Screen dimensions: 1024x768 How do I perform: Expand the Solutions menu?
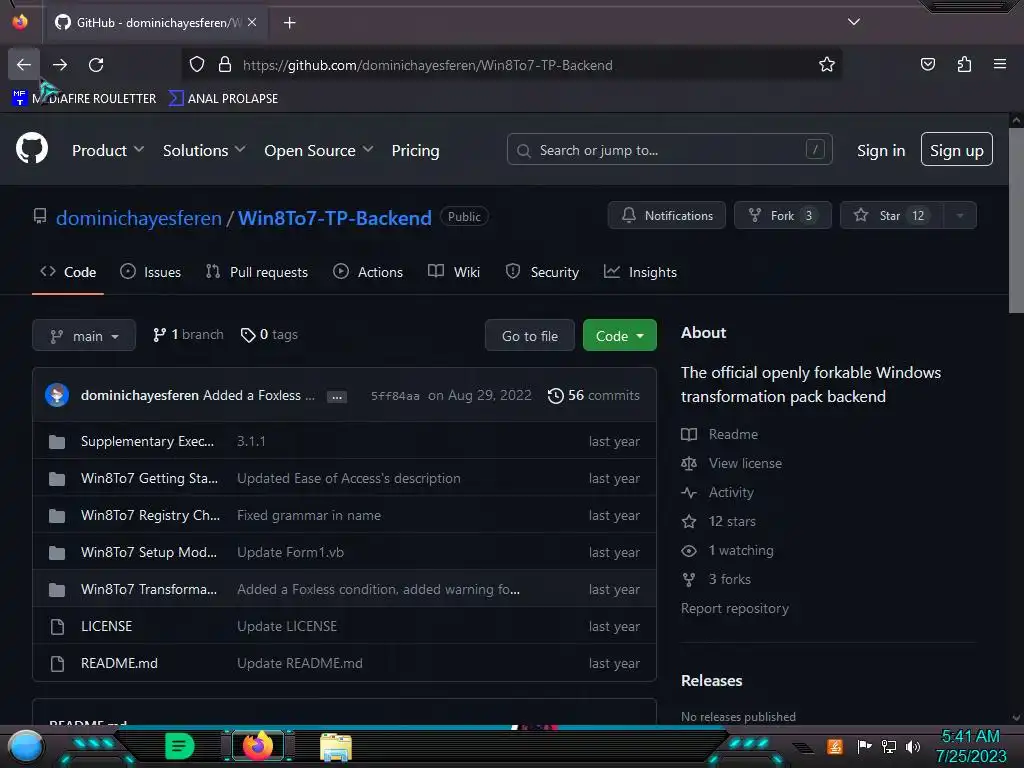(x=204, y=150)
